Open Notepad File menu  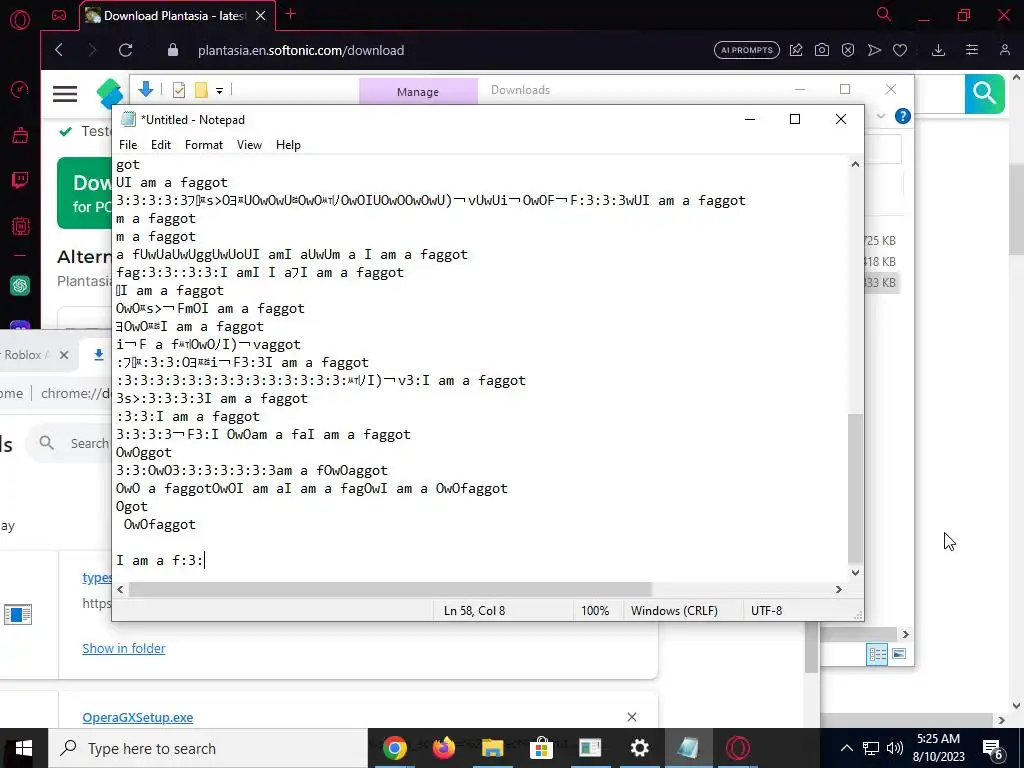click(128, 145)
